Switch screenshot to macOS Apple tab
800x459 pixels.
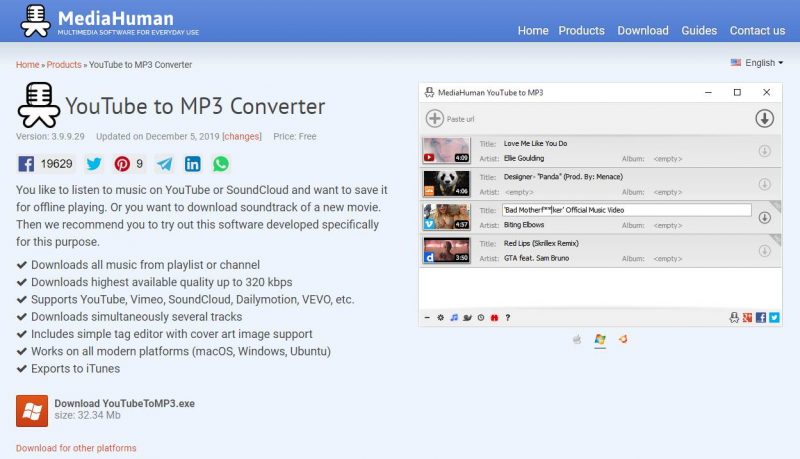coord(577,339)
